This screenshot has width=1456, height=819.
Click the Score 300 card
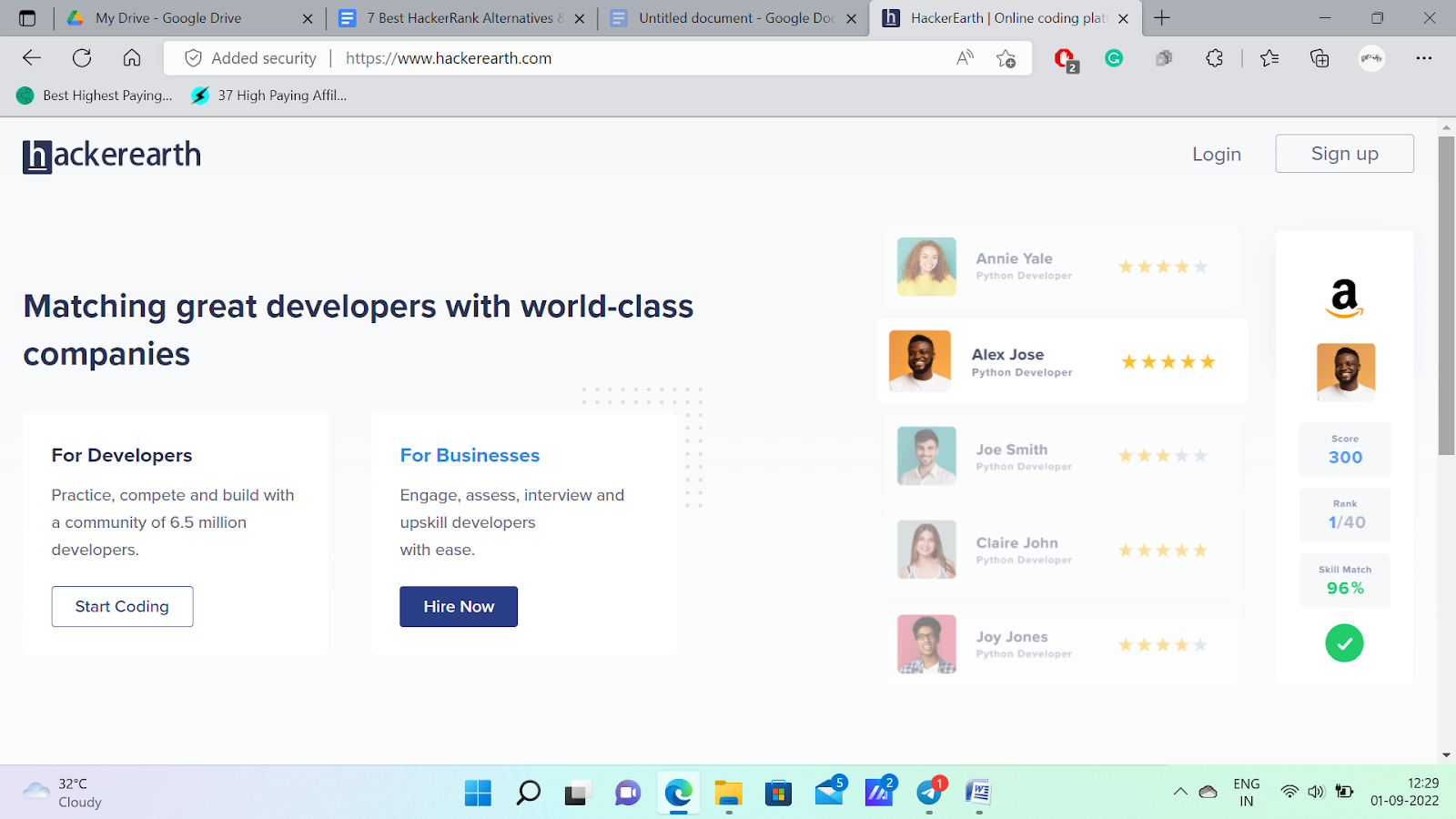pos(1345,450)
